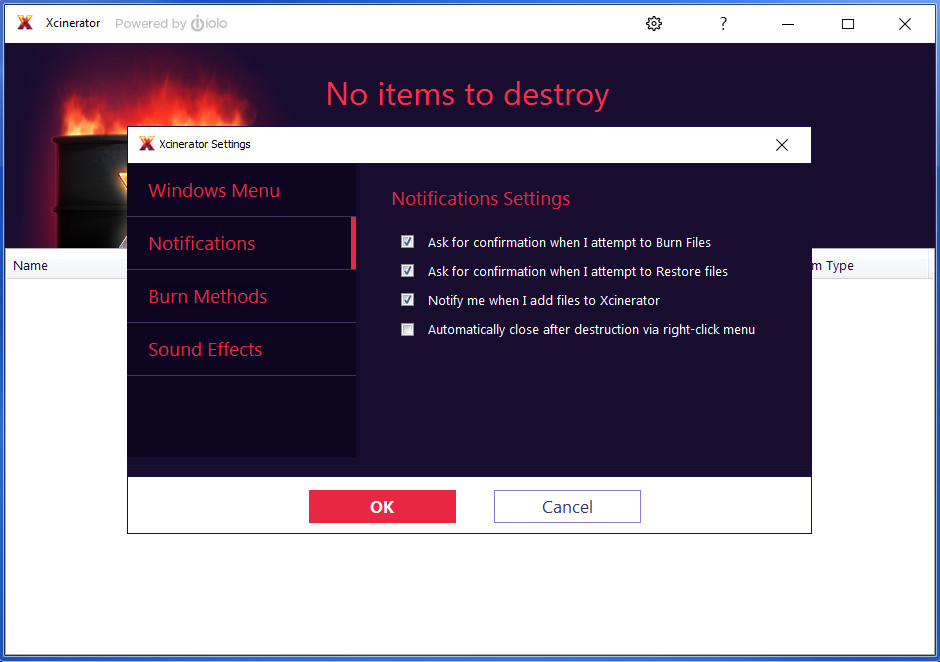Disable confirmation when attempting to Restore files
The image size is (940, 662).
[x=407, y=271]
